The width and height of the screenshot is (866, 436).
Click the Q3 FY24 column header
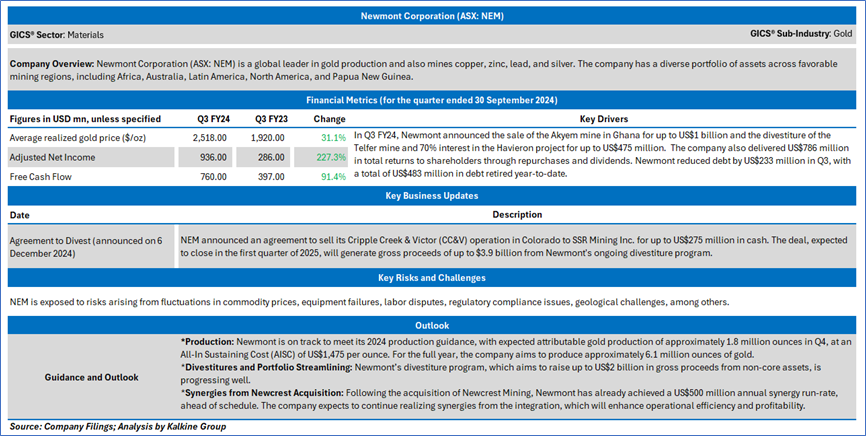(x=214, y=119)
